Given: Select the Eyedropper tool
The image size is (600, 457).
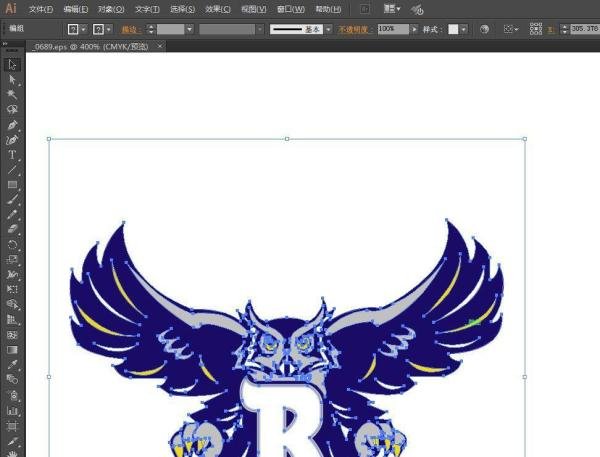Looking at the screenshot, I should (12, 365).
